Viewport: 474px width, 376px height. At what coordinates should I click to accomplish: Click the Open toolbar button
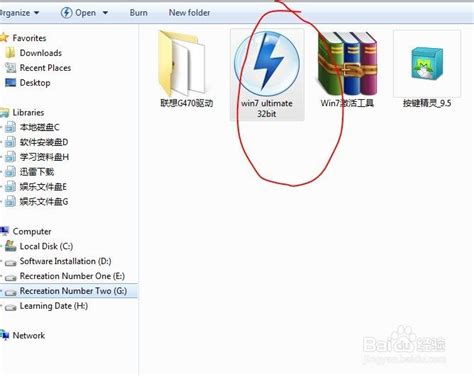(79, 13)
